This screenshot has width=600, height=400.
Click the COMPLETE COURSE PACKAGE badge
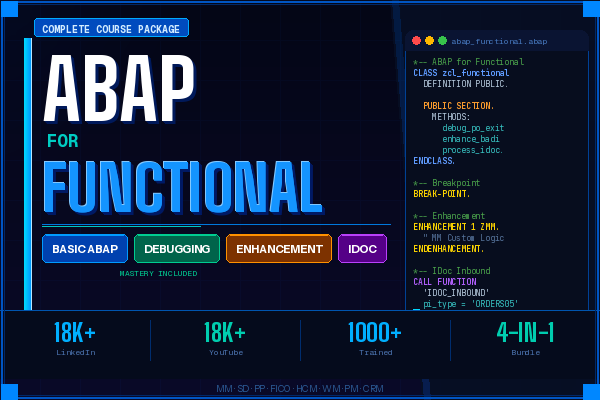pos(111,28)
